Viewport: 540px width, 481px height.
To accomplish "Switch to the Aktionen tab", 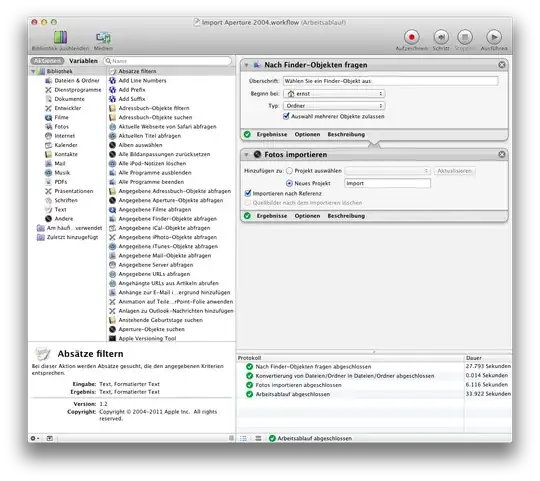I will [x=48, y=61].
